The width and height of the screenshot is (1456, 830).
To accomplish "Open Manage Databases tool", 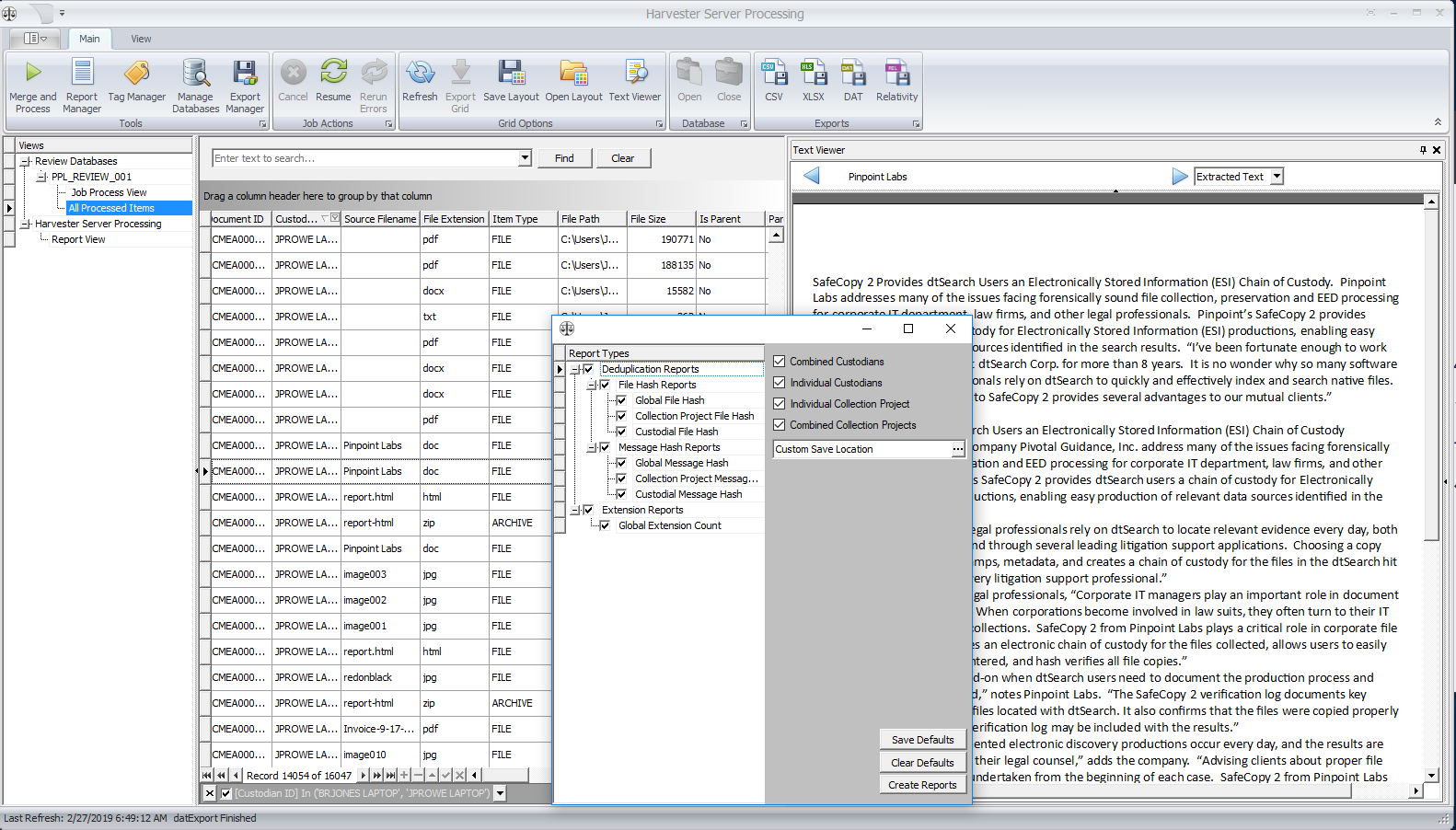I will tap(195, 86).
